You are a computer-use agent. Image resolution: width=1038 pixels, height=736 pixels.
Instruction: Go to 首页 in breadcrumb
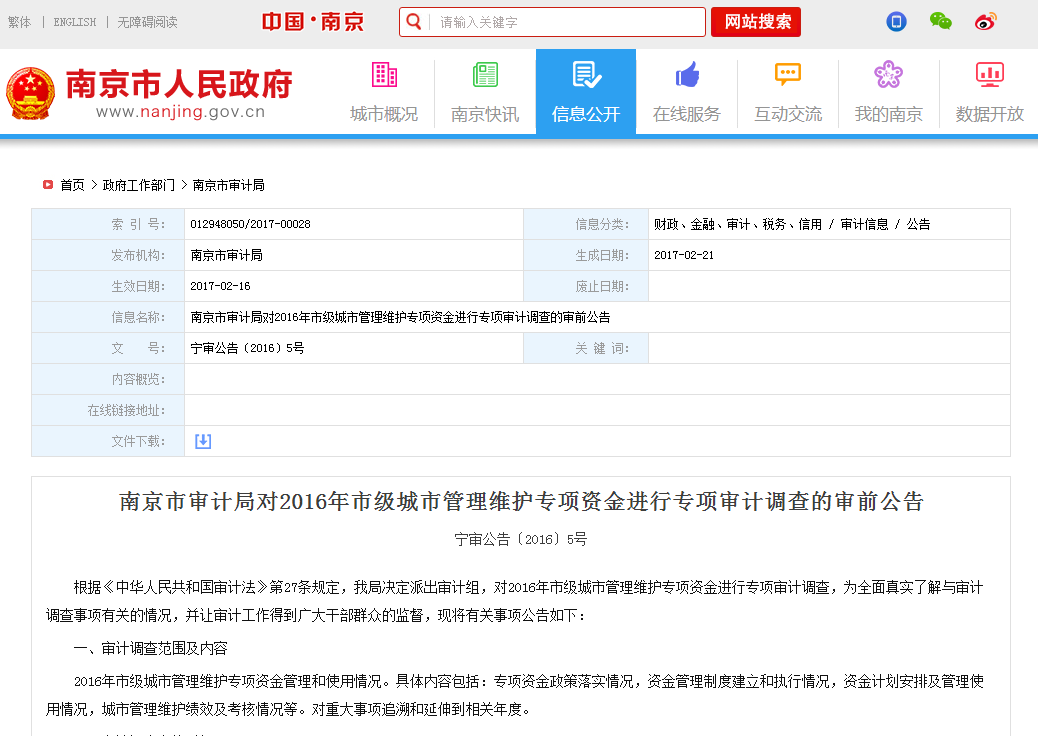72,185
